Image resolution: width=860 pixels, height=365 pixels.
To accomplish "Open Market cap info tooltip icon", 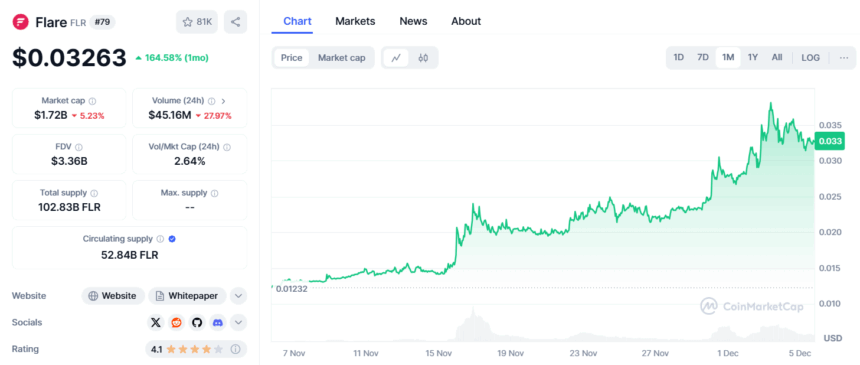I will (92, 101).
